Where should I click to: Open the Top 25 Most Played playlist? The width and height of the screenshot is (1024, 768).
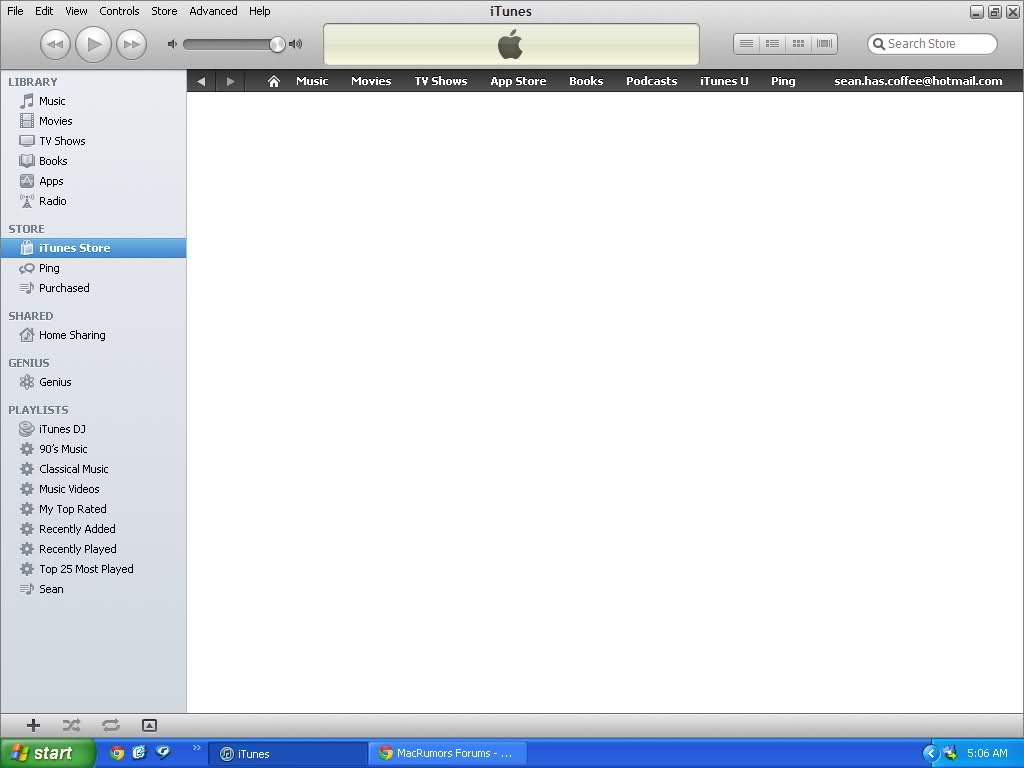coord(93,569)
